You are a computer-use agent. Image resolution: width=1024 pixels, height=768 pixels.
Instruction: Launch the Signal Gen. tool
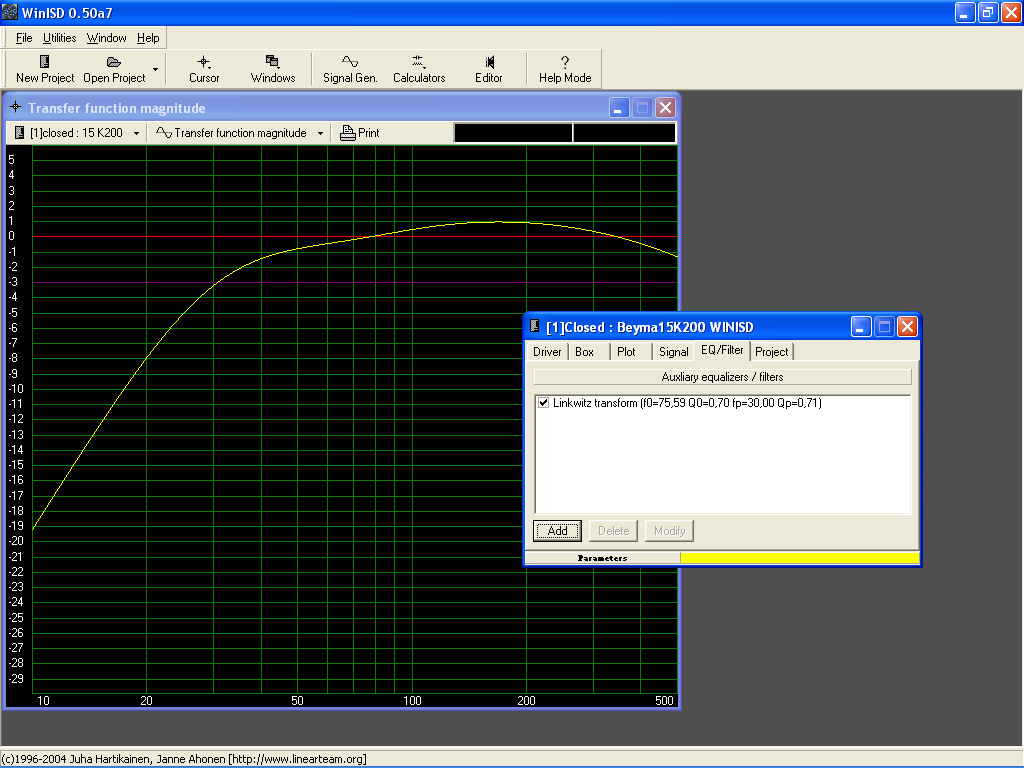[350, 68]
